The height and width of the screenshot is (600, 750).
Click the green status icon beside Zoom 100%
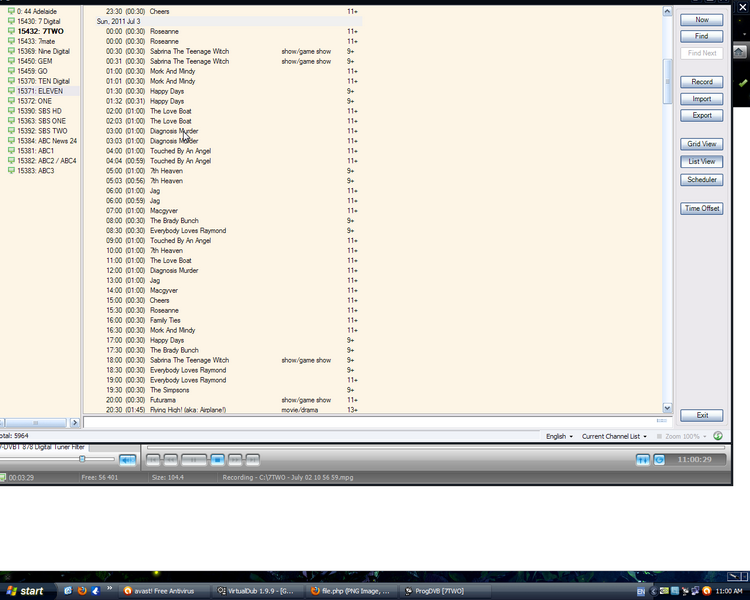[x=717, y=436]
